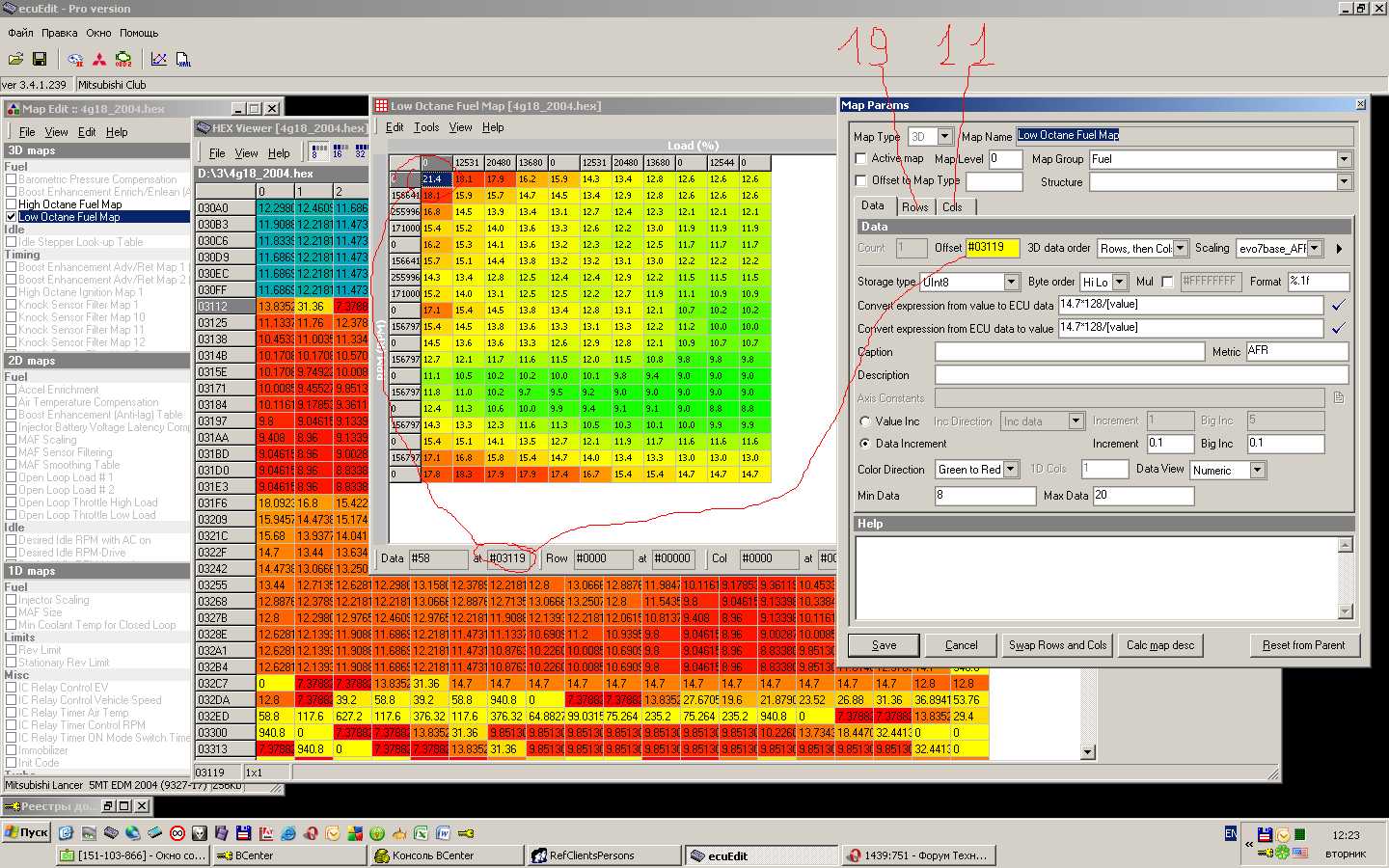This screenshot has height=868, width=1389.
Task: Click the US flag tray icon
Action: 1299,853
